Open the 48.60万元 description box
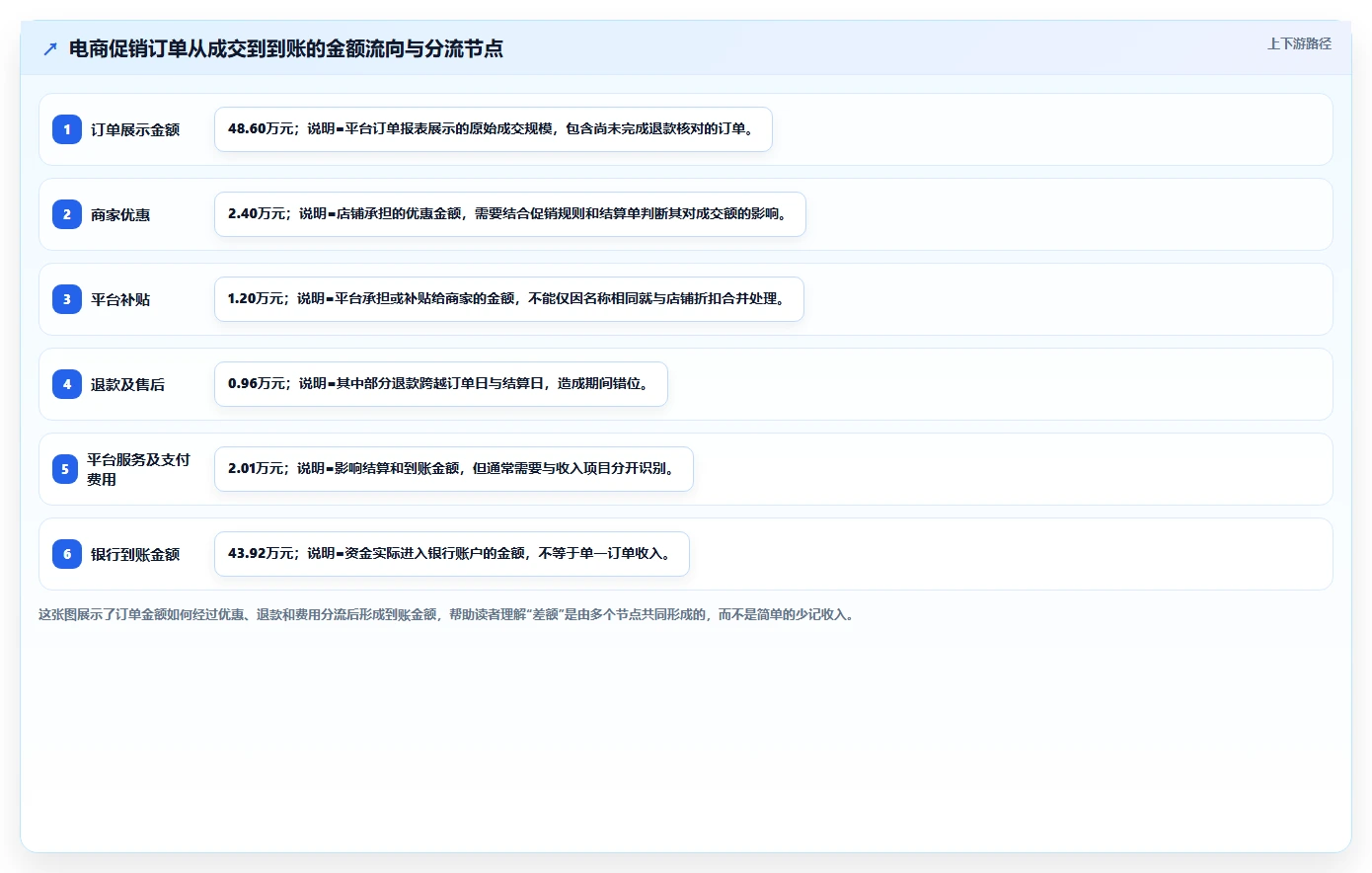 (x=494, y=129)
